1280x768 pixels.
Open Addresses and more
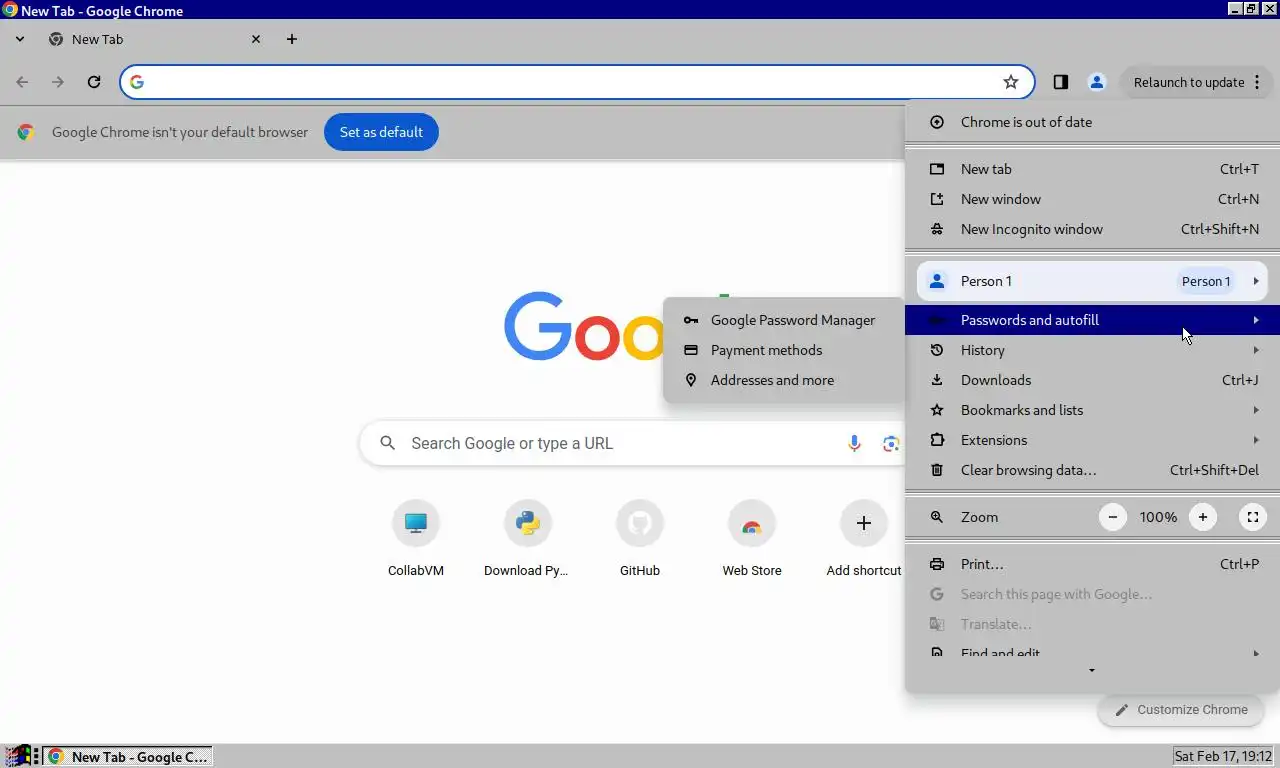click(x=784, y=380)
